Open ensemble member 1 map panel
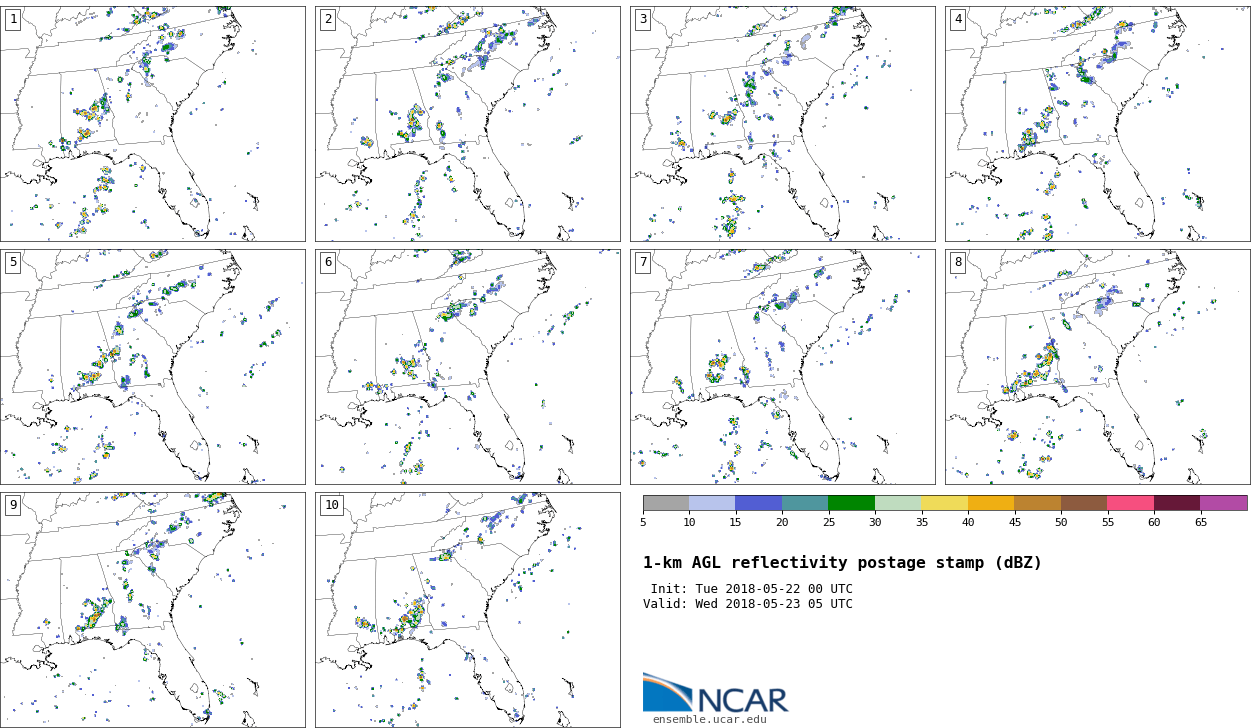Image resolution: width=1260 pixels, height=728 pixels. click(153, 124)
